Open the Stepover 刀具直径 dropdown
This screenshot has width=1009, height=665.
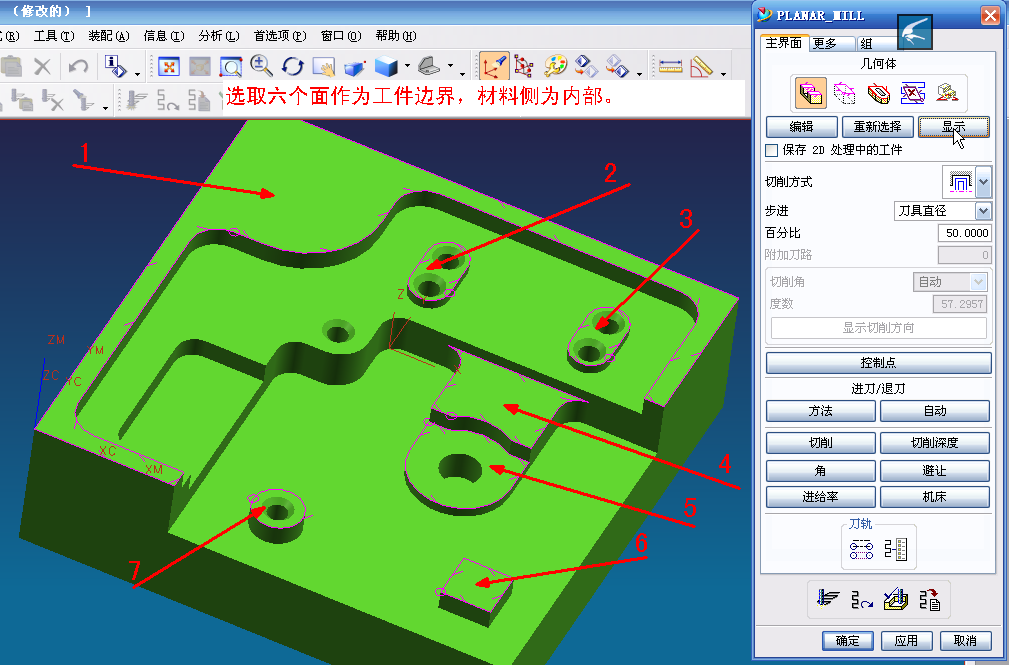(x=983, y=211)
